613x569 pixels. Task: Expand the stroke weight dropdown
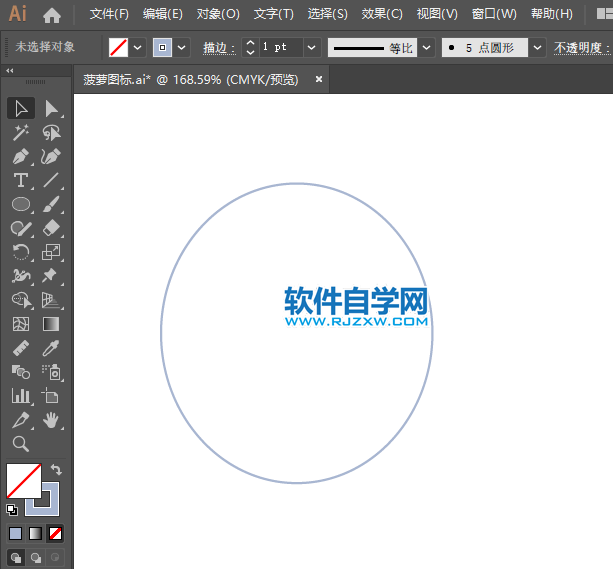click(x=311, y=47)
